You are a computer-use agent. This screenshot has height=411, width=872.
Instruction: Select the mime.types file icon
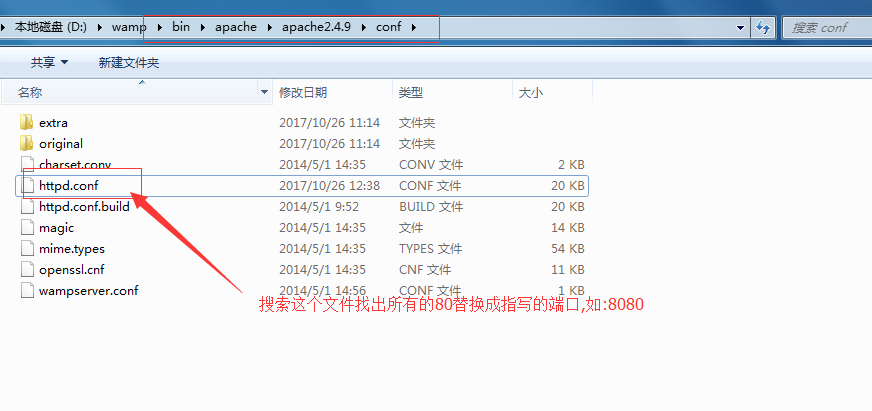[27, 249]
